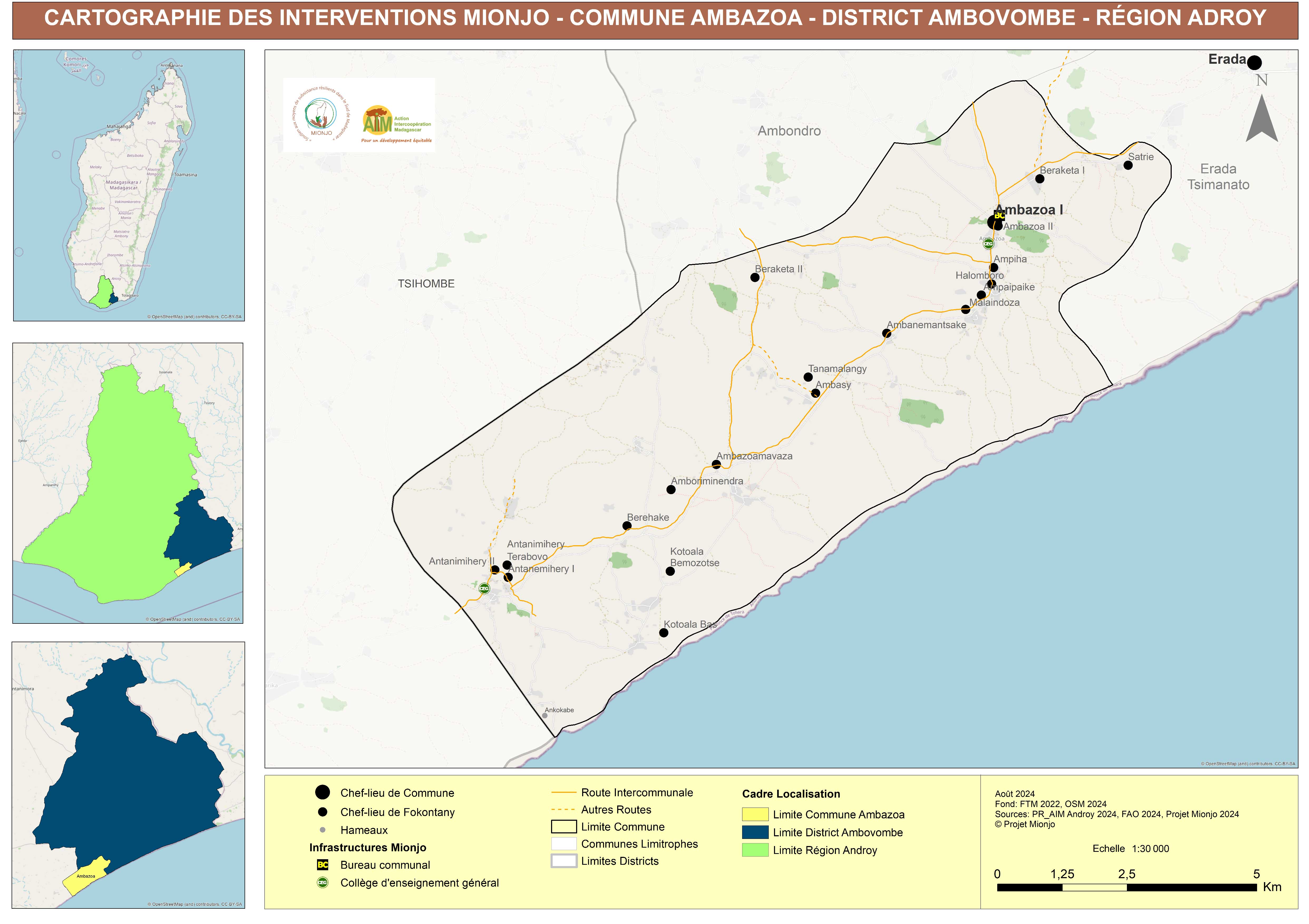1309x924 pixels.
Task: Click the Bureau communal legend icon
Action: pos(323,865)
